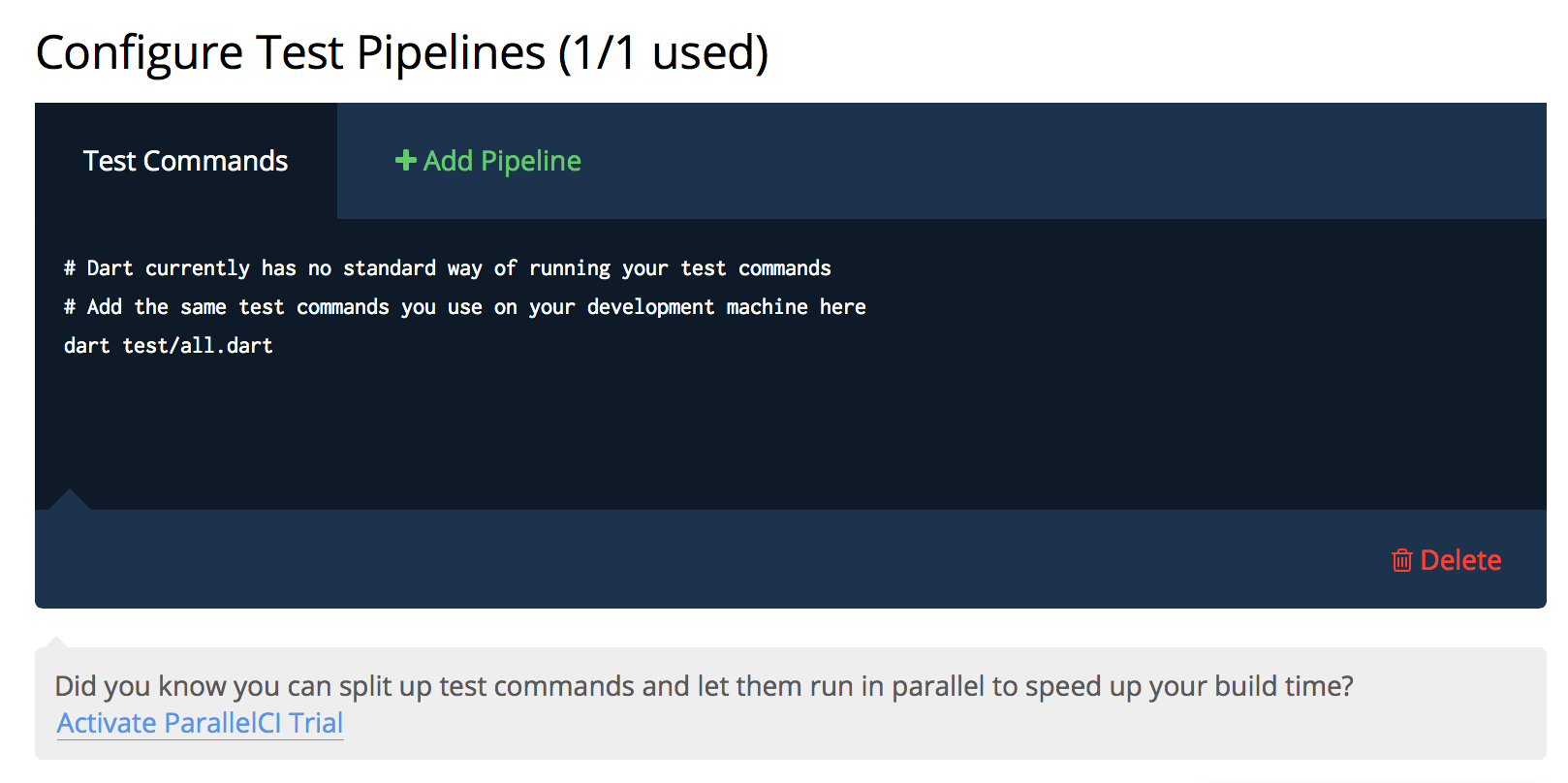The image size is (1568, 783).
Task: Click the trash can icon next to Delete
Action: click(x=1402, y=560)
